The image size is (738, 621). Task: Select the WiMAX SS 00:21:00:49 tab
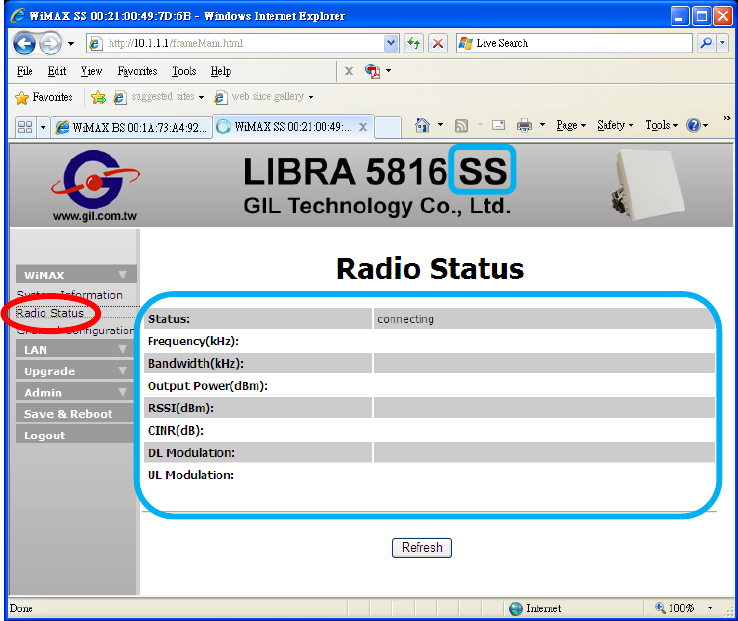point(285,127)
